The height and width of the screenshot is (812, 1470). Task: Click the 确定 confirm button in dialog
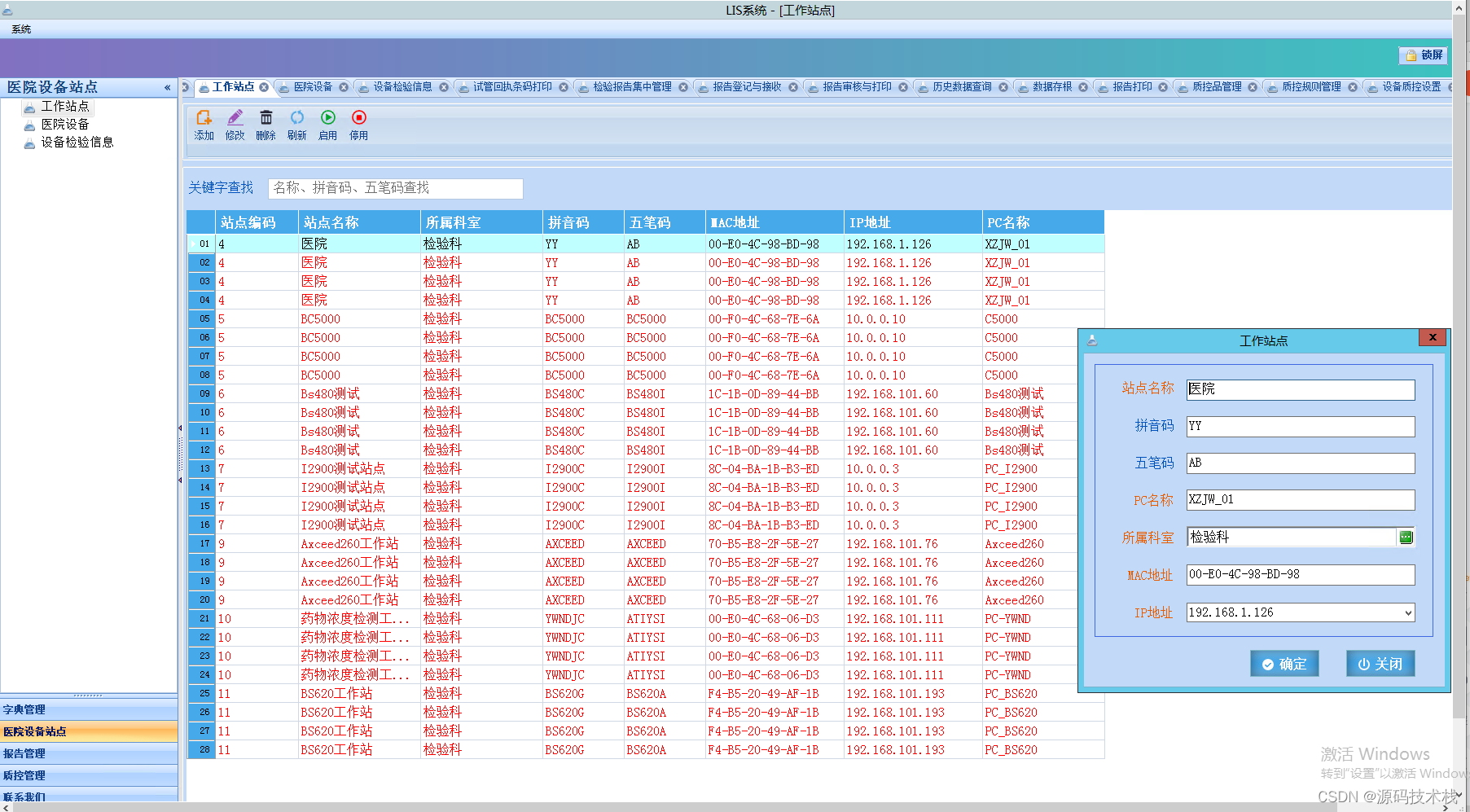click(x=1284, y=664)
